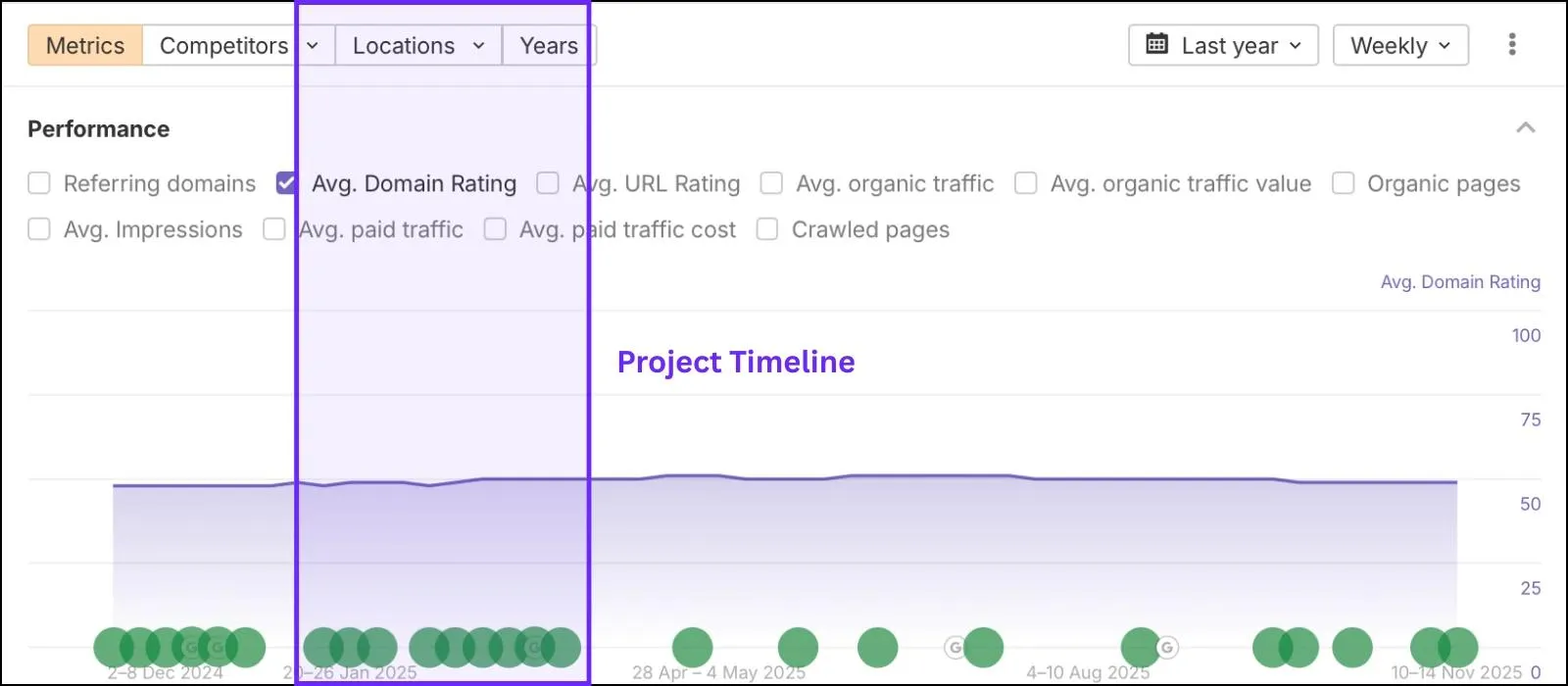
Task: Open the Last year date range dropdown
Action: 1223,45
